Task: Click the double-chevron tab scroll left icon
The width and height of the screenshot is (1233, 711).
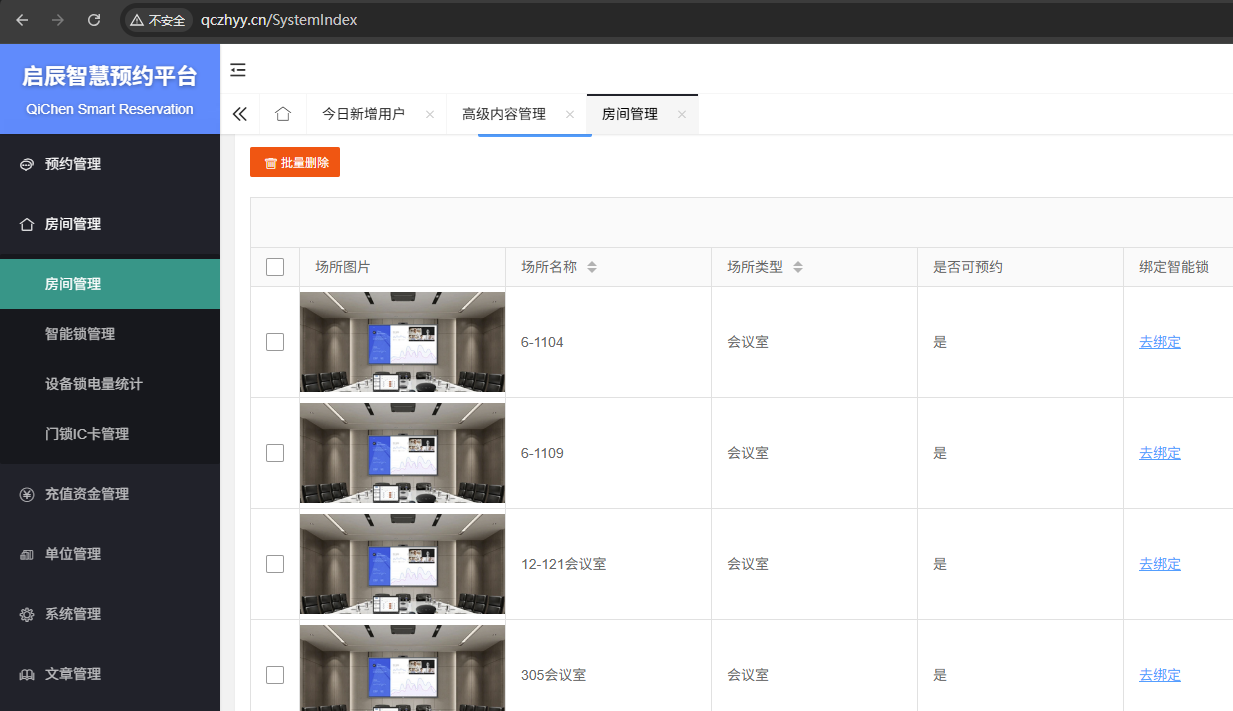Action: pos(240,114)
